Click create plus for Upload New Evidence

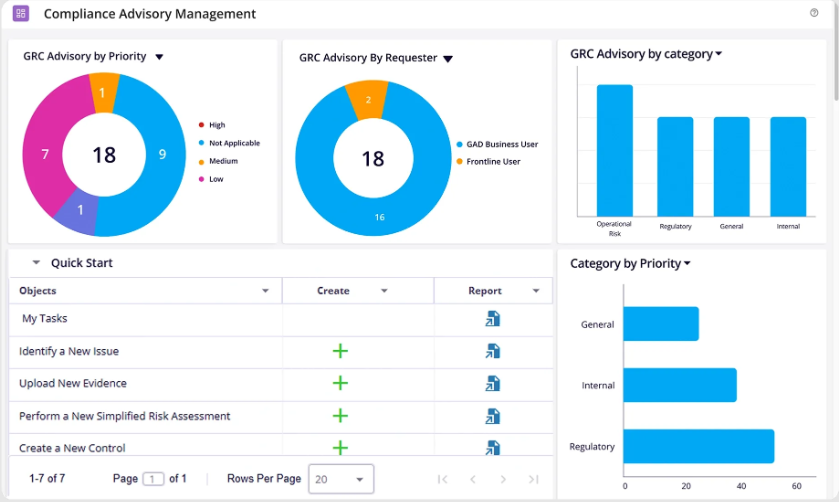340,383
